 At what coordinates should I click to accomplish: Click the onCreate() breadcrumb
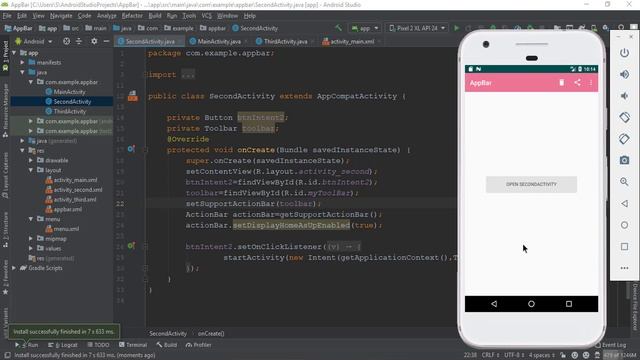(211, 333)
